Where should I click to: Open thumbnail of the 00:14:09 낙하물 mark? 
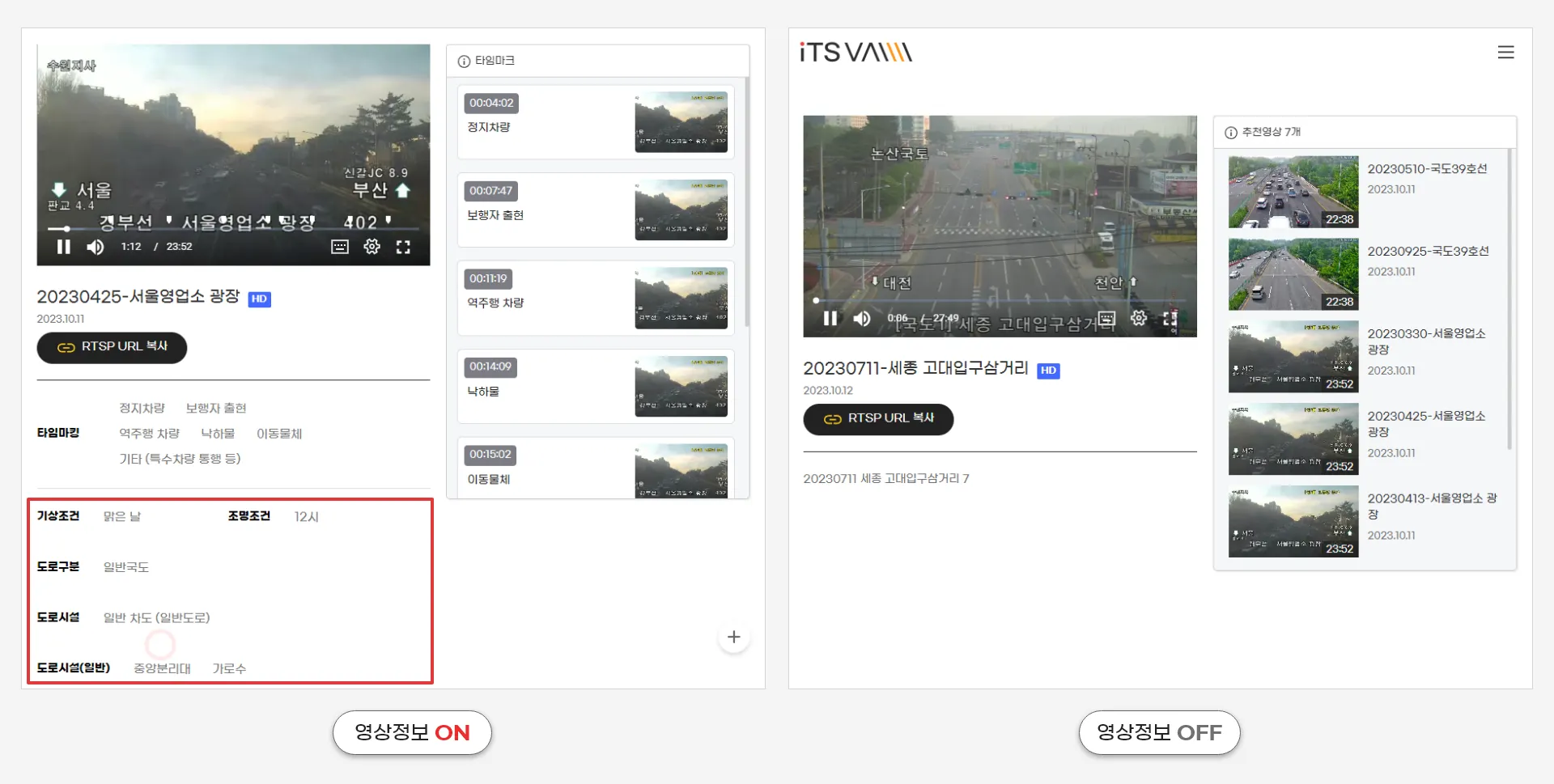pyautogui.click(x=681, y=386)
